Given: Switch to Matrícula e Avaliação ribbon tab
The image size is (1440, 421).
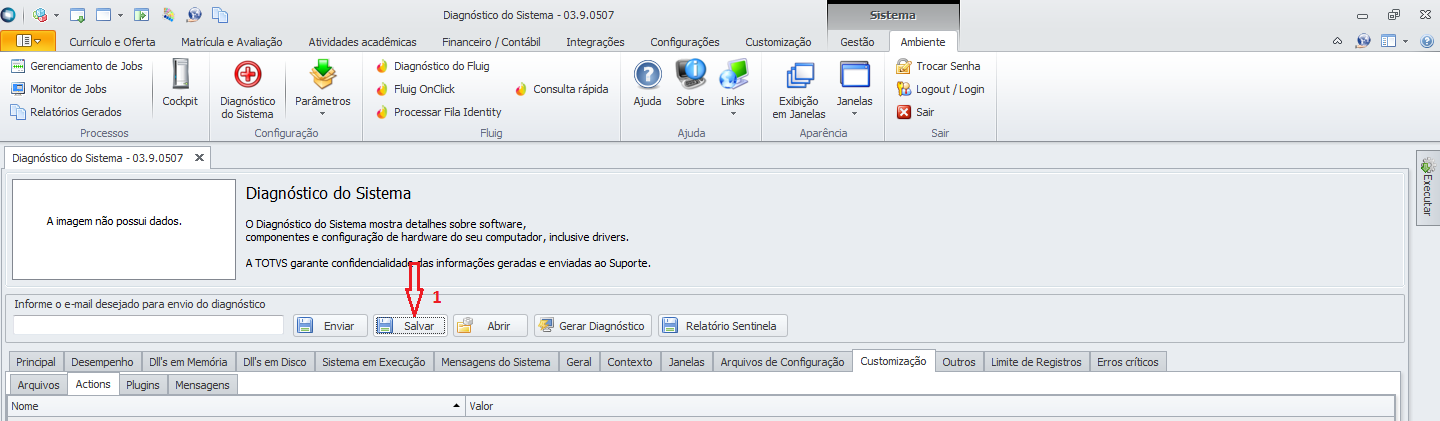Looking at the screenshot, I should [231, 42].
